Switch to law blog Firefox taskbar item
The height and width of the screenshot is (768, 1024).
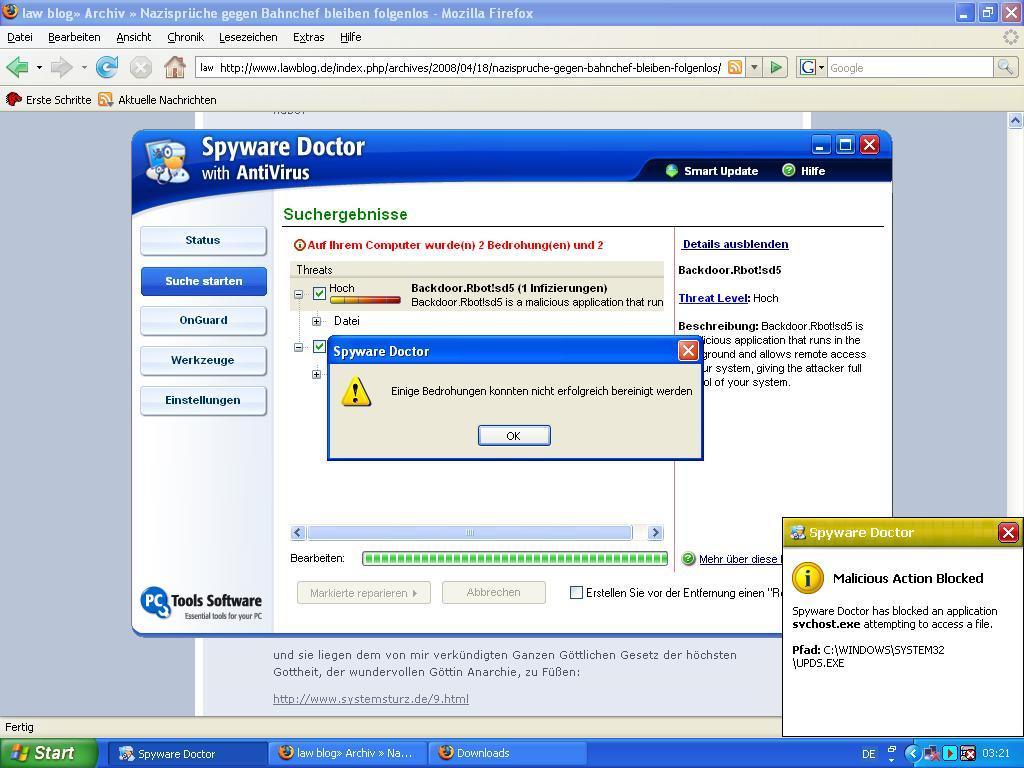click(x=348, y=753)
